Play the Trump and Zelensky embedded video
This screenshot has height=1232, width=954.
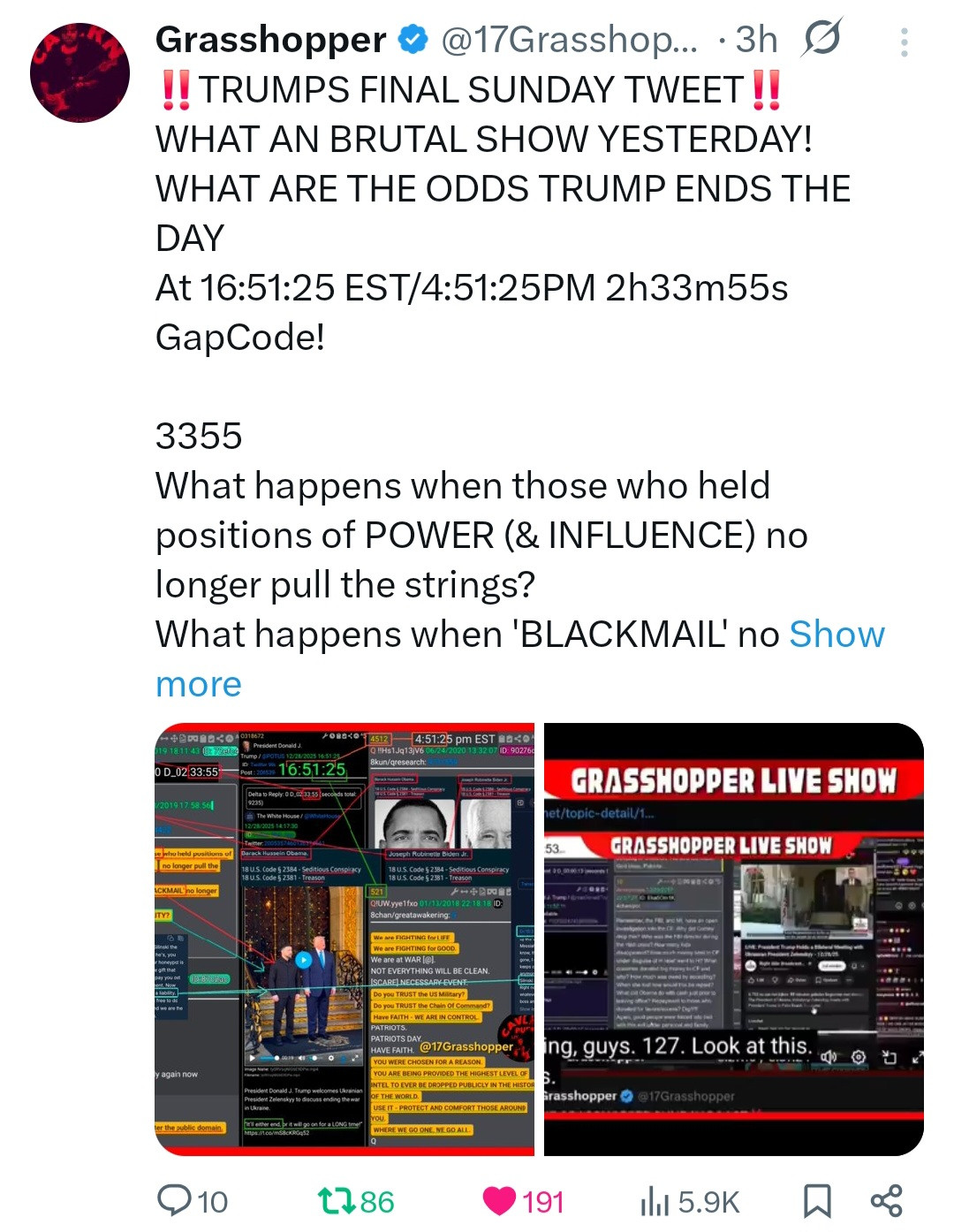coord(303,959)
